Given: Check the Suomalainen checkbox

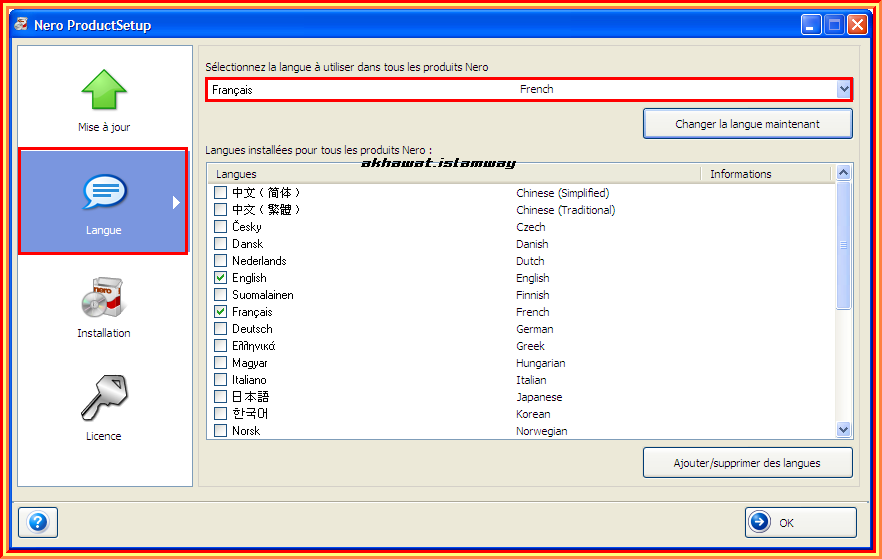Looking at the screenshot, I should pos(220,295).
